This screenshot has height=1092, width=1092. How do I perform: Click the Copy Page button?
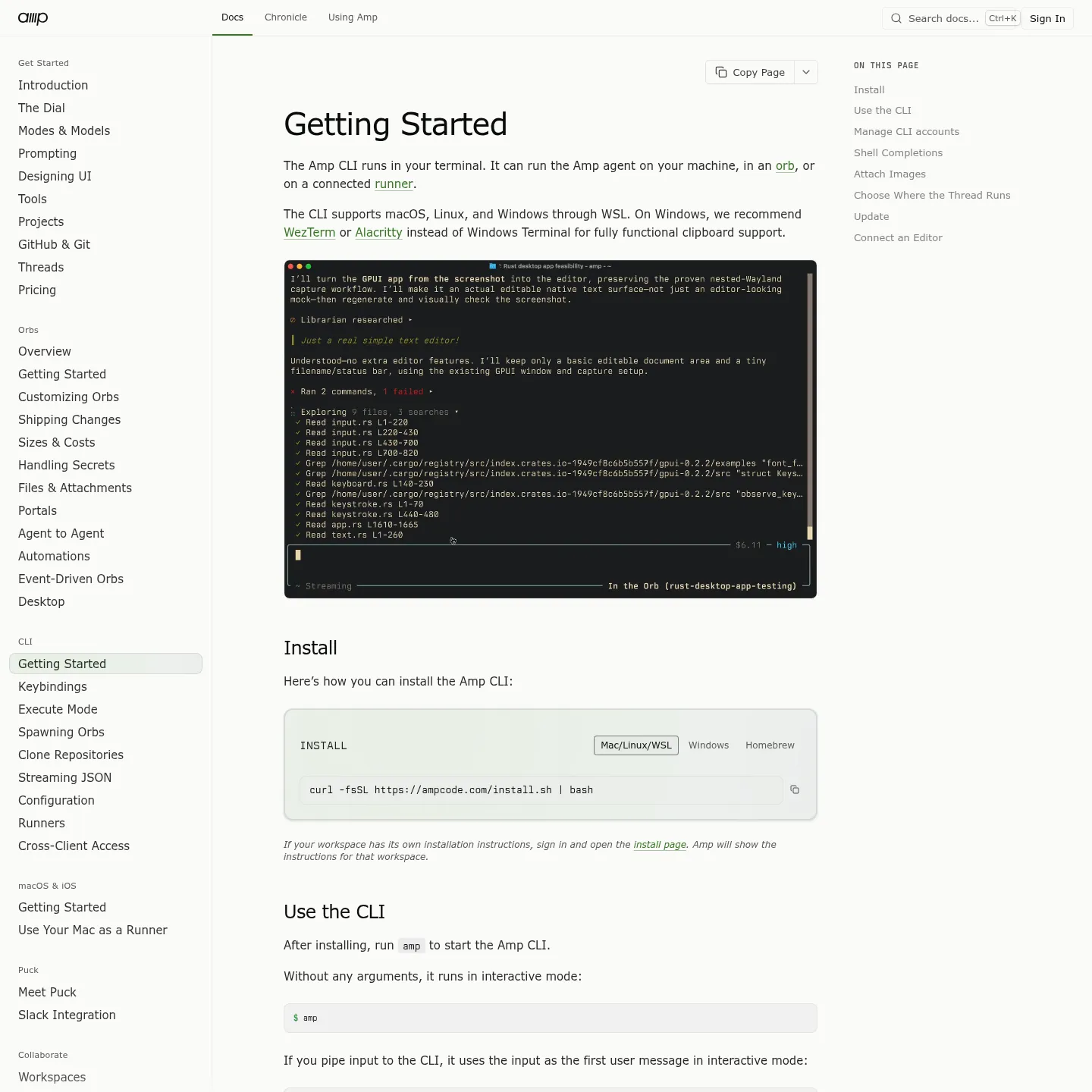click(x=750, y=72)
